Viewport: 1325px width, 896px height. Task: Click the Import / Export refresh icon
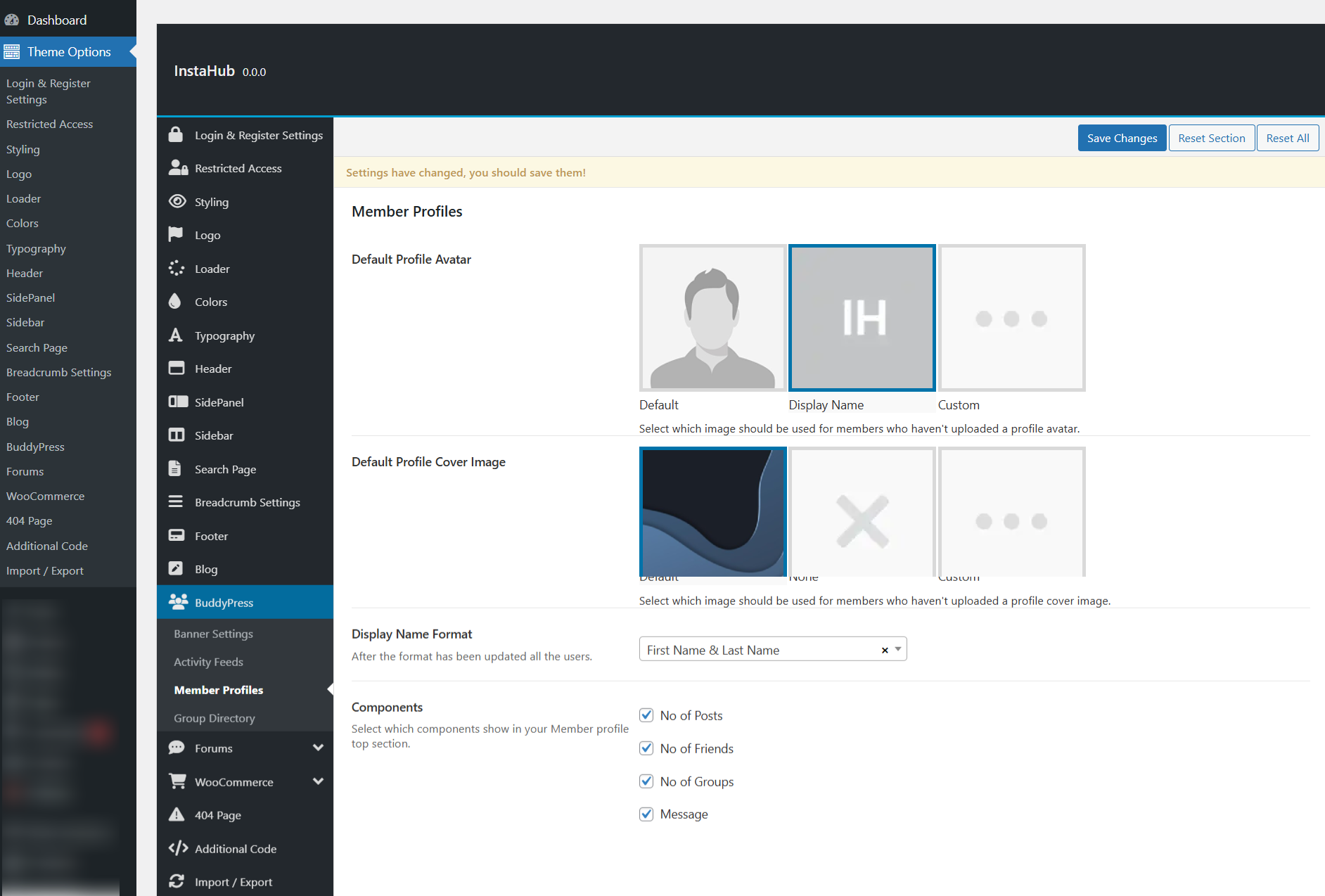point(177,881)
